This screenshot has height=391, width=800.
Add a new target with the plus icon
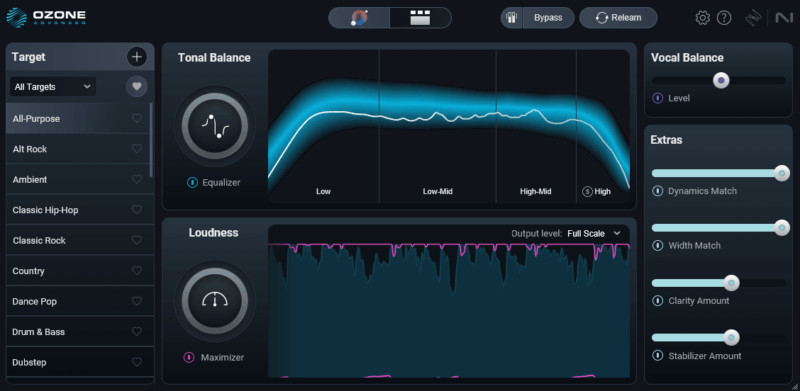tap(137, 57)
